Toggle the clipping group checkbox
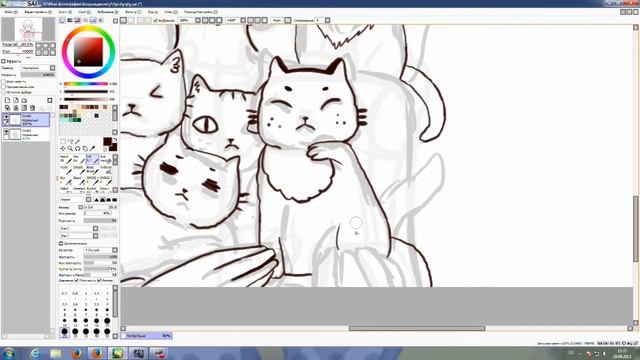Screen dimensions: 640x360 [4, 87]
